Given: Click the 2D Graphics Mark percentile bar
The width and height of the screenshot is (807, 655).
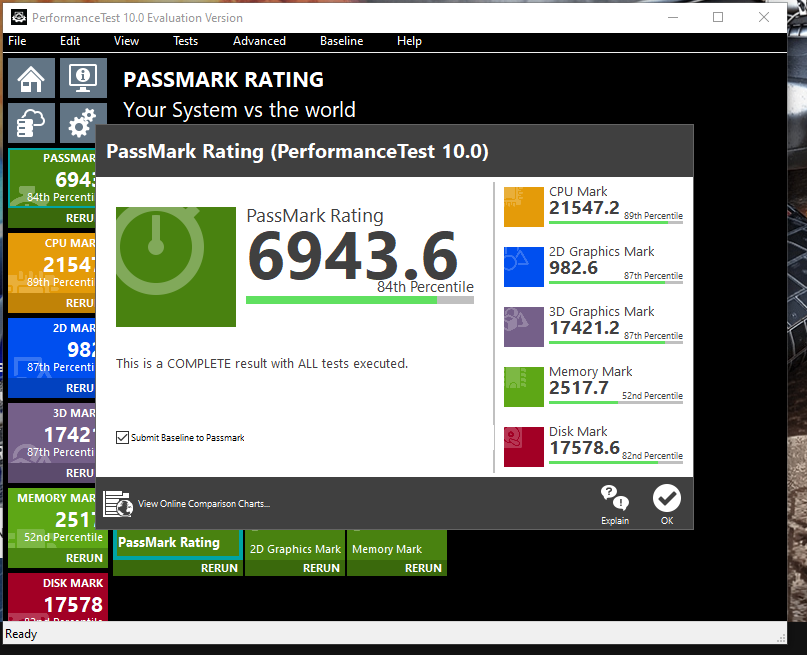Looking at the screenshot, I should pyautogui.click(x=616, y=282).
